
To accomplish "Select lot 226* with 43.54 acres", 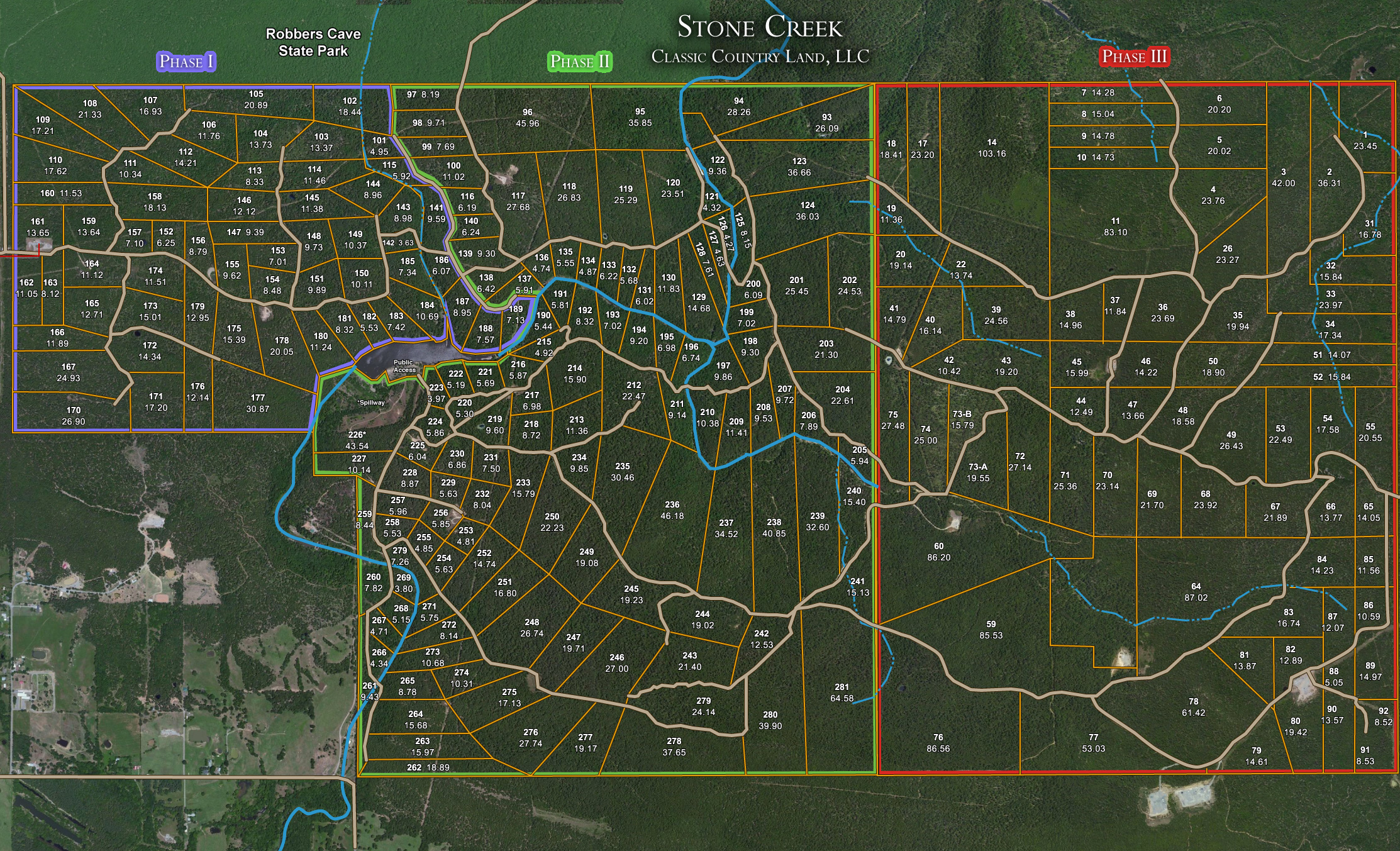I will 357,440.
